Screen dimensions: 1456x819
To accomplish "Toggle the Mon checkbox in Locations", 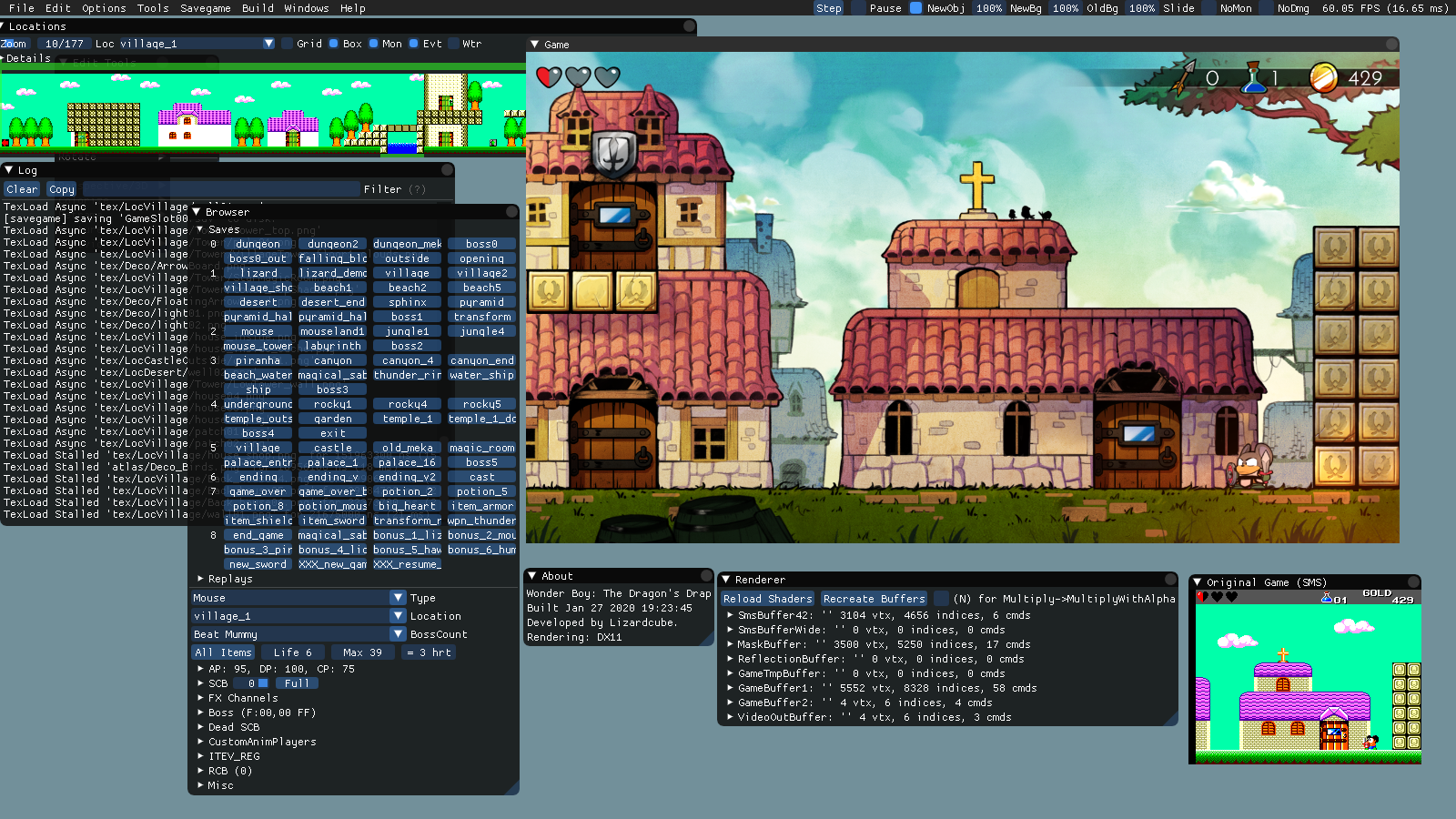I will click(x=373, y=44).
